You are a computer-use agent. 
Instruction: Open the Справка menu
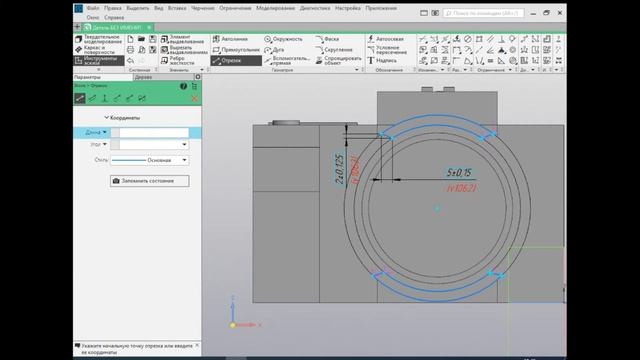[x=114, y=18]
